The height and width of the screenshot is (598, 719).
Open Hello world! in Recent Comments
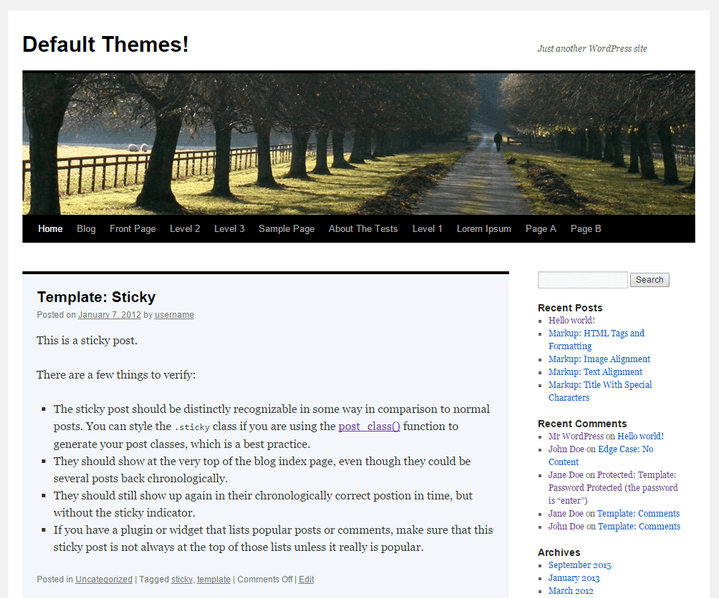(641, 436)
